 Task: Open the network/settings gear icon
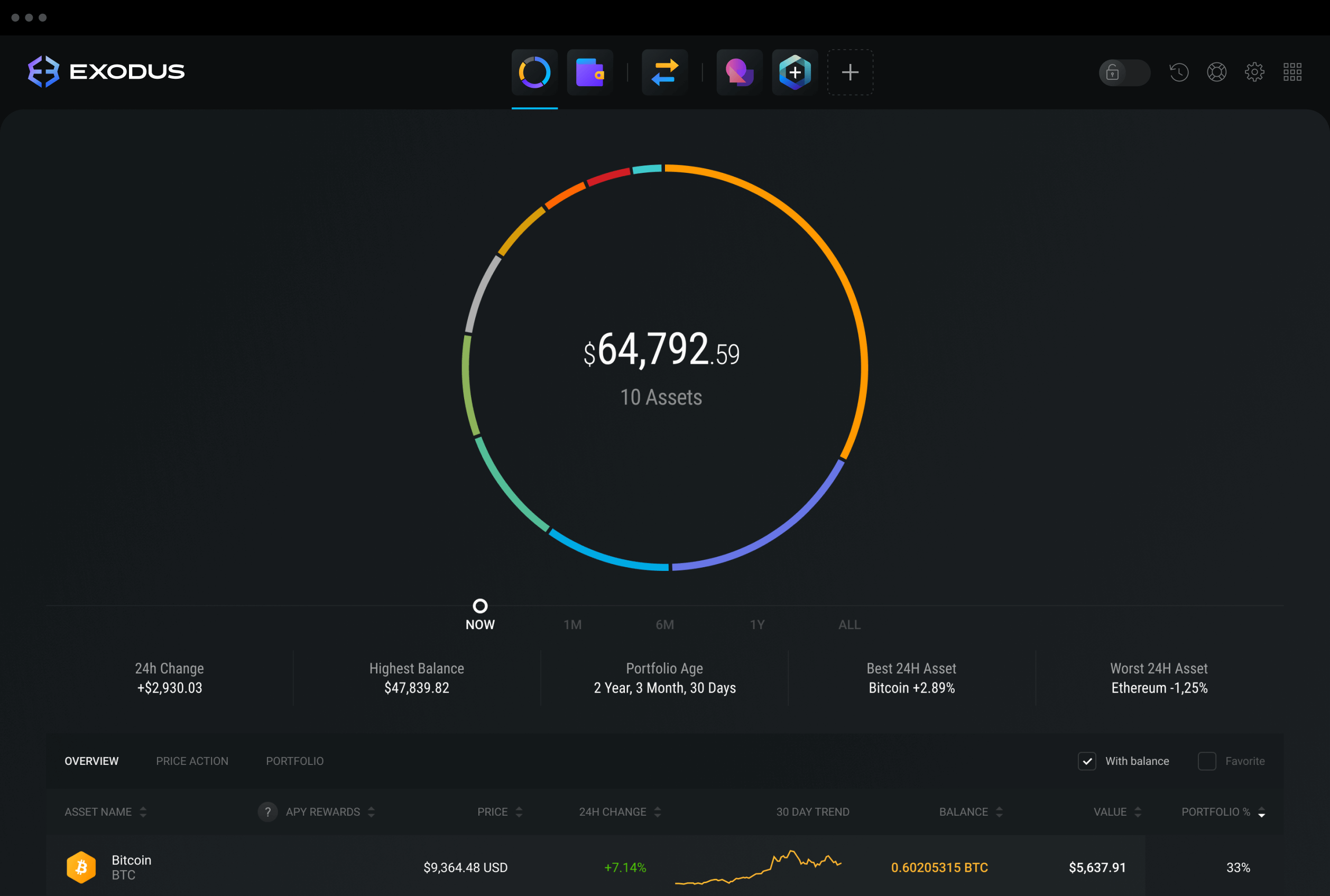coord(1256,71)
